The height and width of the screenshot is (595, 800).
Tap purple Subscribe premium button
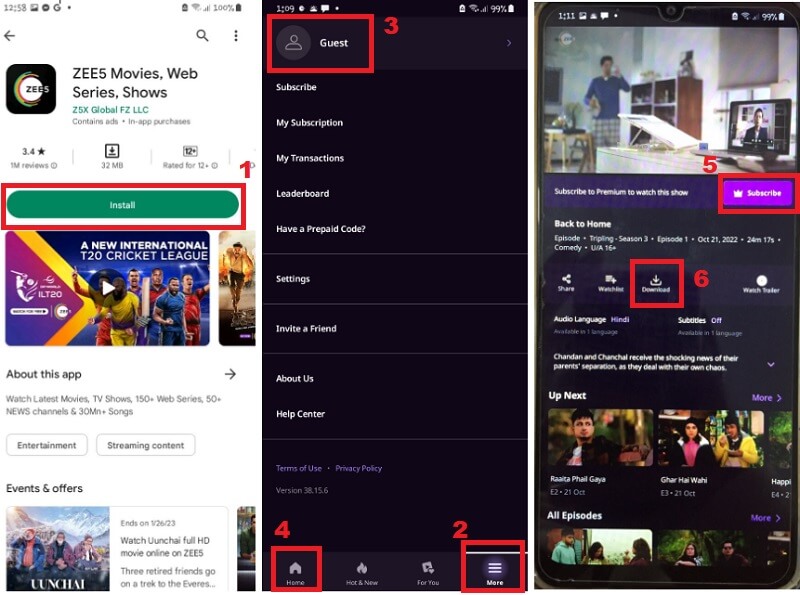757,193
